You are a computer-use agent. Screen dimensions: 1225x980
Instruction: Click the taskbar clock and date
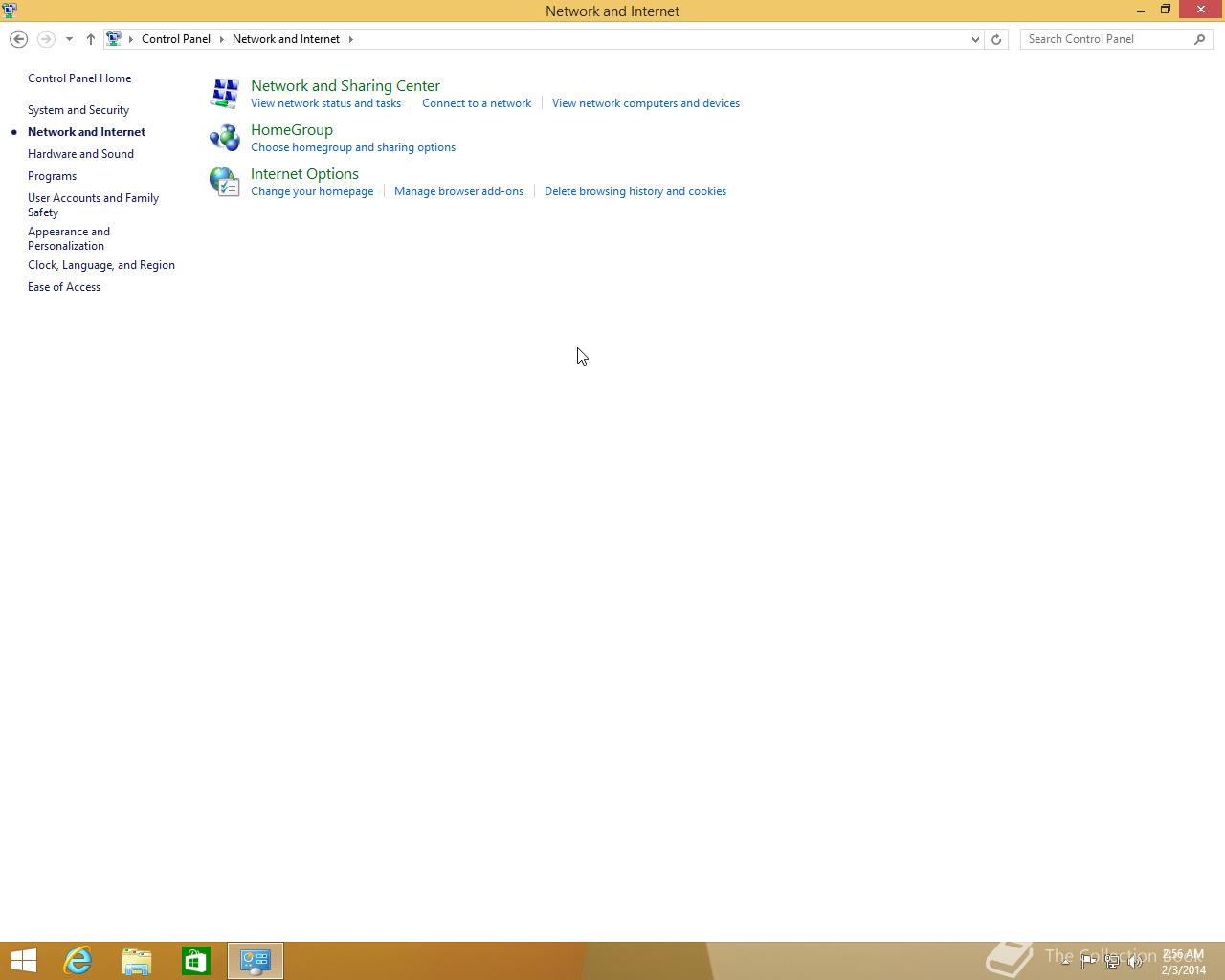pyautogui.click(x=1183, y=962)
